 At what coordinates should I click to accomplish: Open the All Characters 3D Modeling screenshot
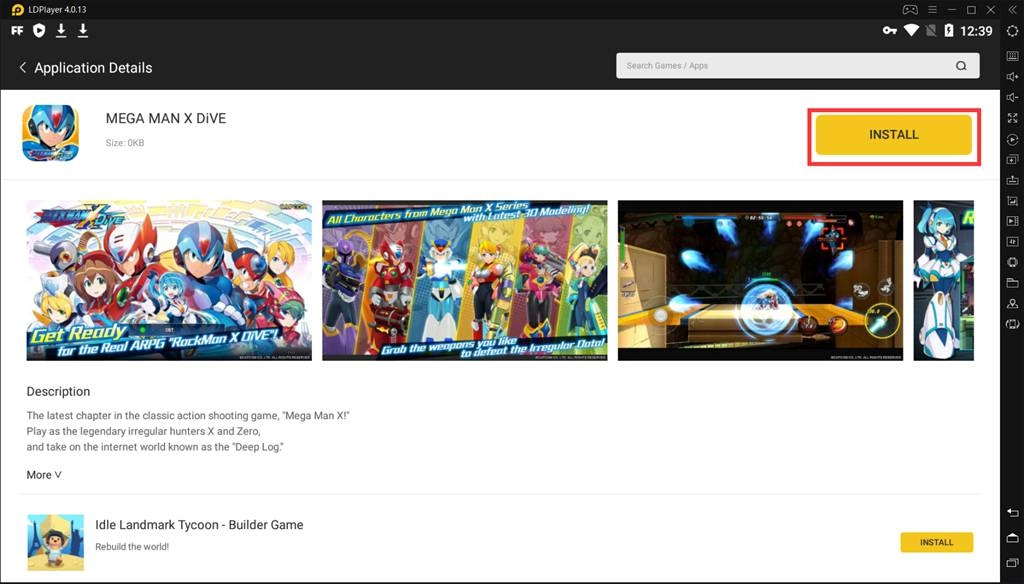pos(464,280)
